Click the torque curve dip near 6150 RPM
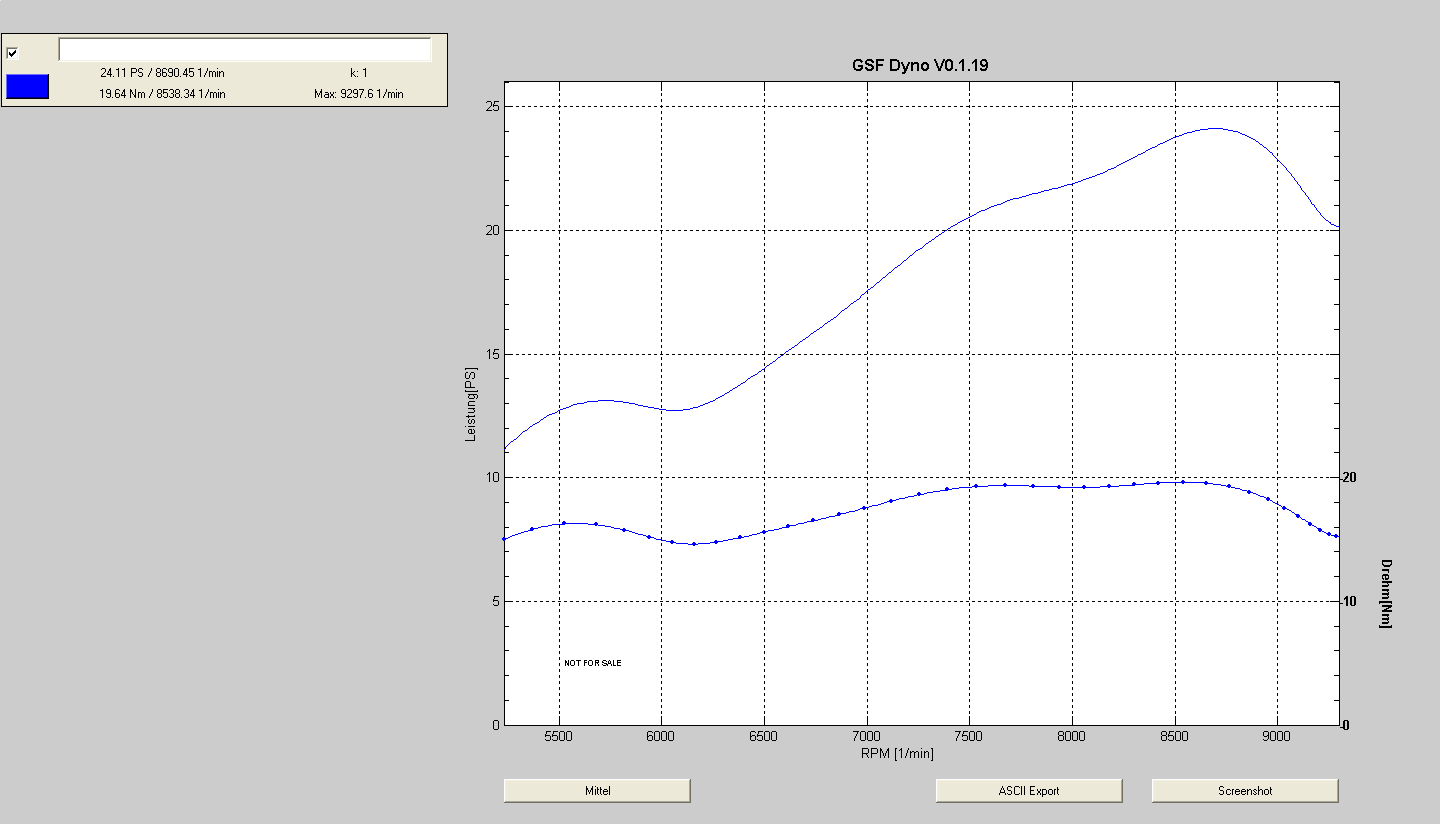 pos(693,544)
